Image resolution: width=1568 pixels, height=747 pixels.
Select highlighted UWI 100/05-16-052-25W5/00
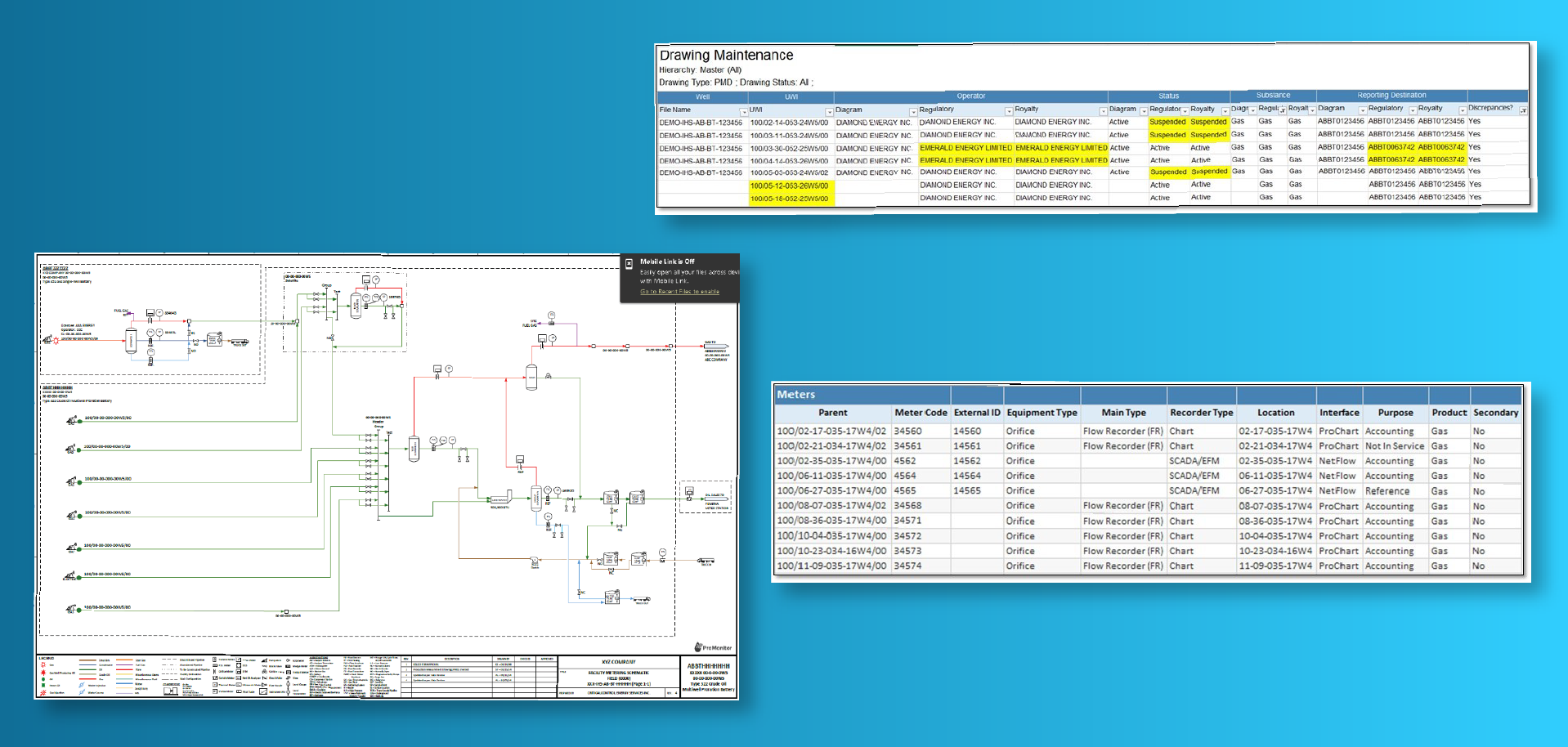click(x=791, y=199)
